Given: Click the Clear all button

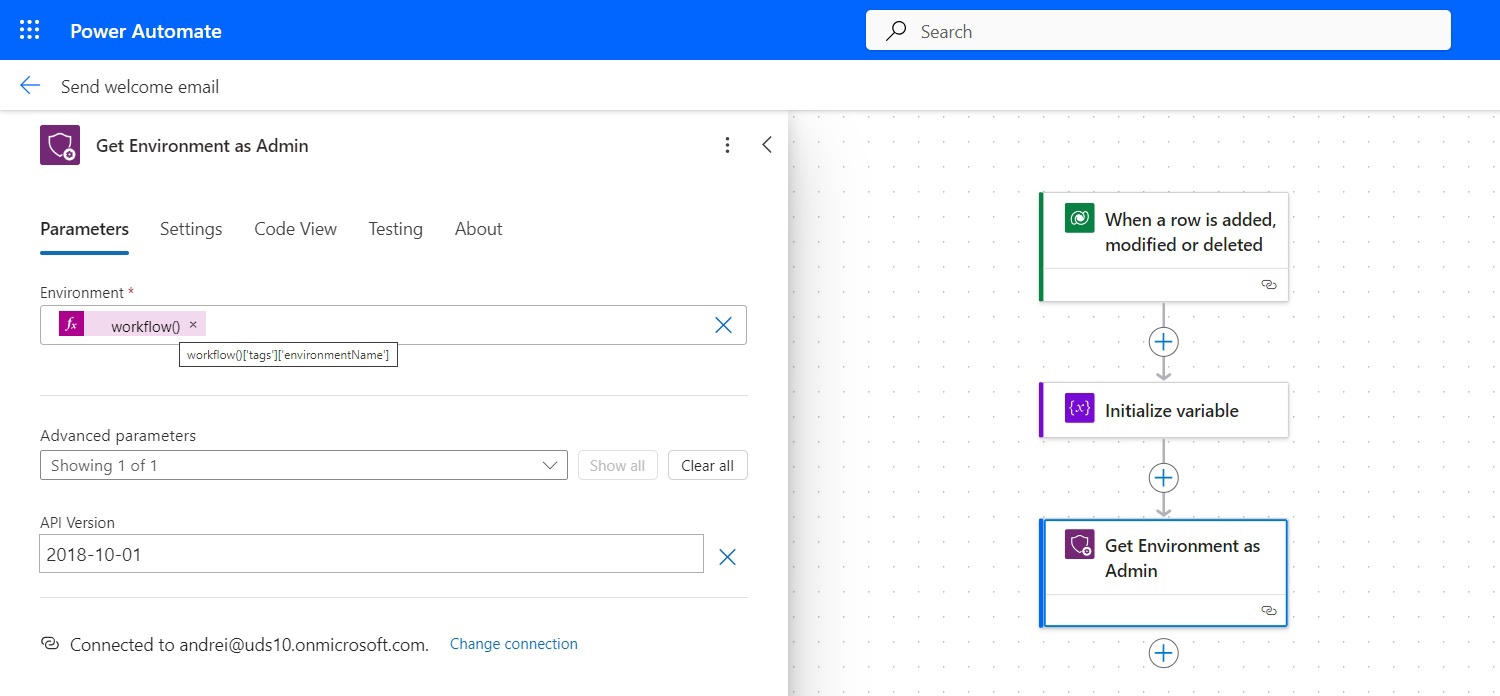Looking at the screenshot, I should pos(707,465).
